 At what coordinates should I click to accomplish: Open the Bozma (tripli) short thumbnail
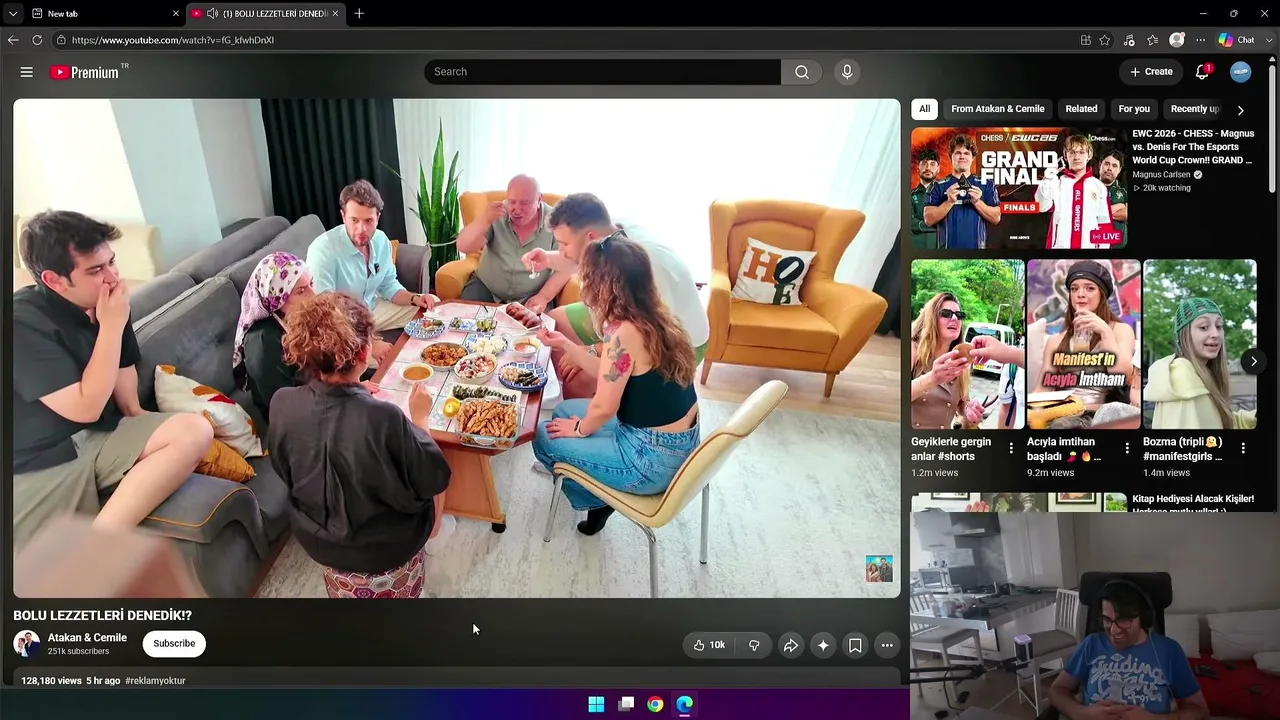point(1200,345)
